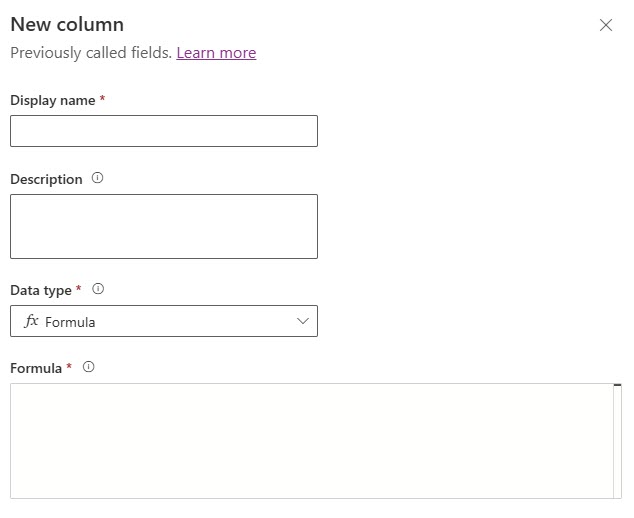Viewport: 634px width, 518px height.
Task: Click the info icon beside Formula label
Action: [88, 367]
